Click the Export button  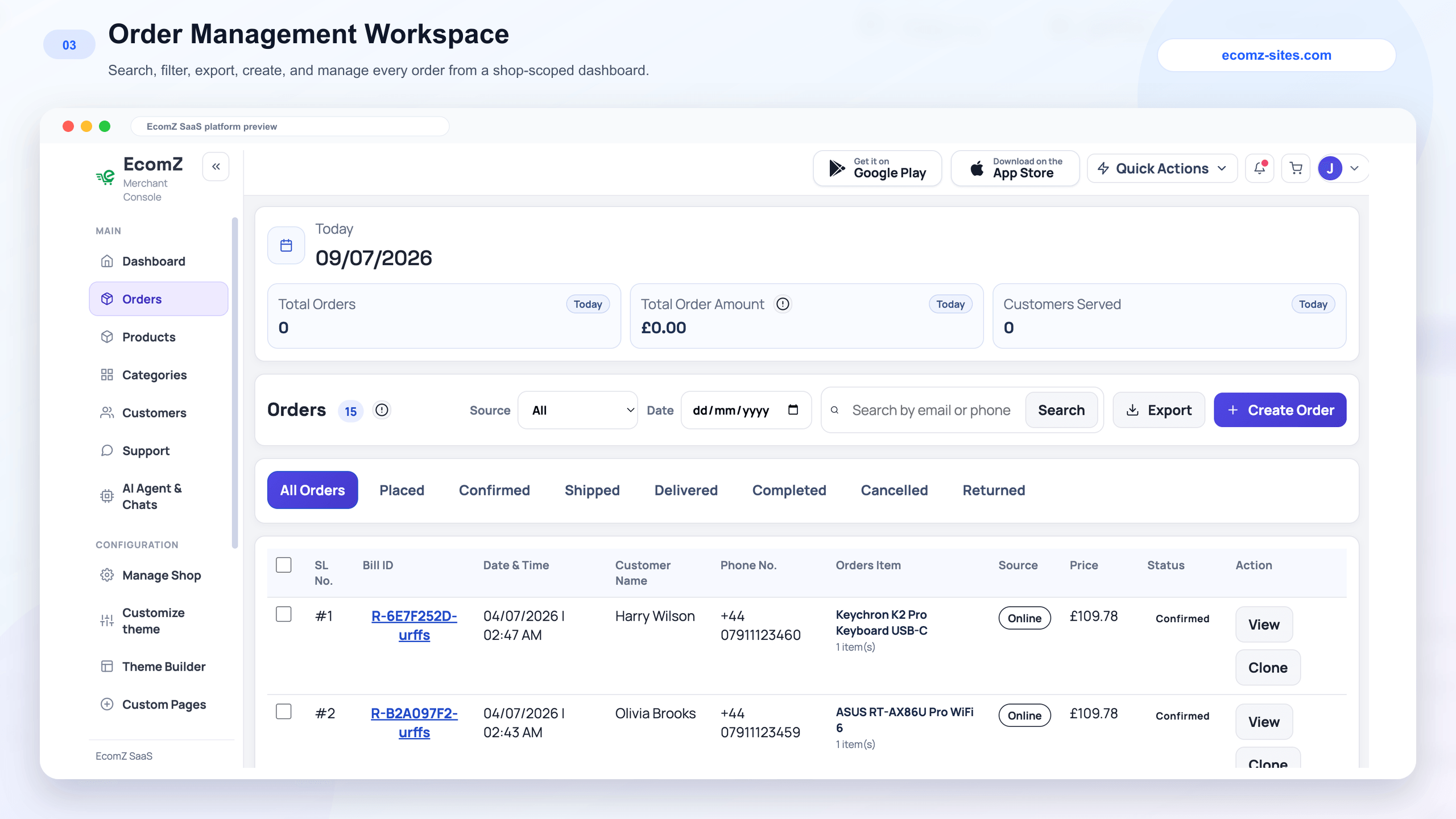pyautogui.click(x=1159, y=410)
